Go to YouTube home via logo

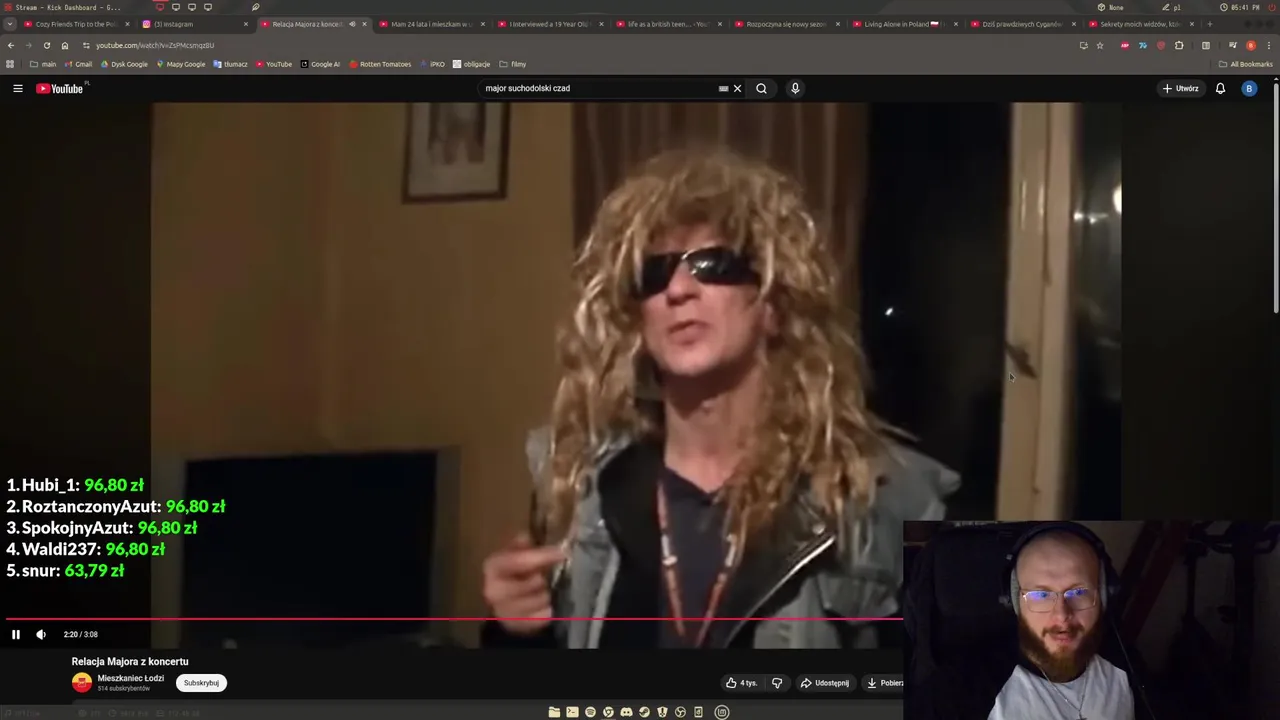(62, 88)
